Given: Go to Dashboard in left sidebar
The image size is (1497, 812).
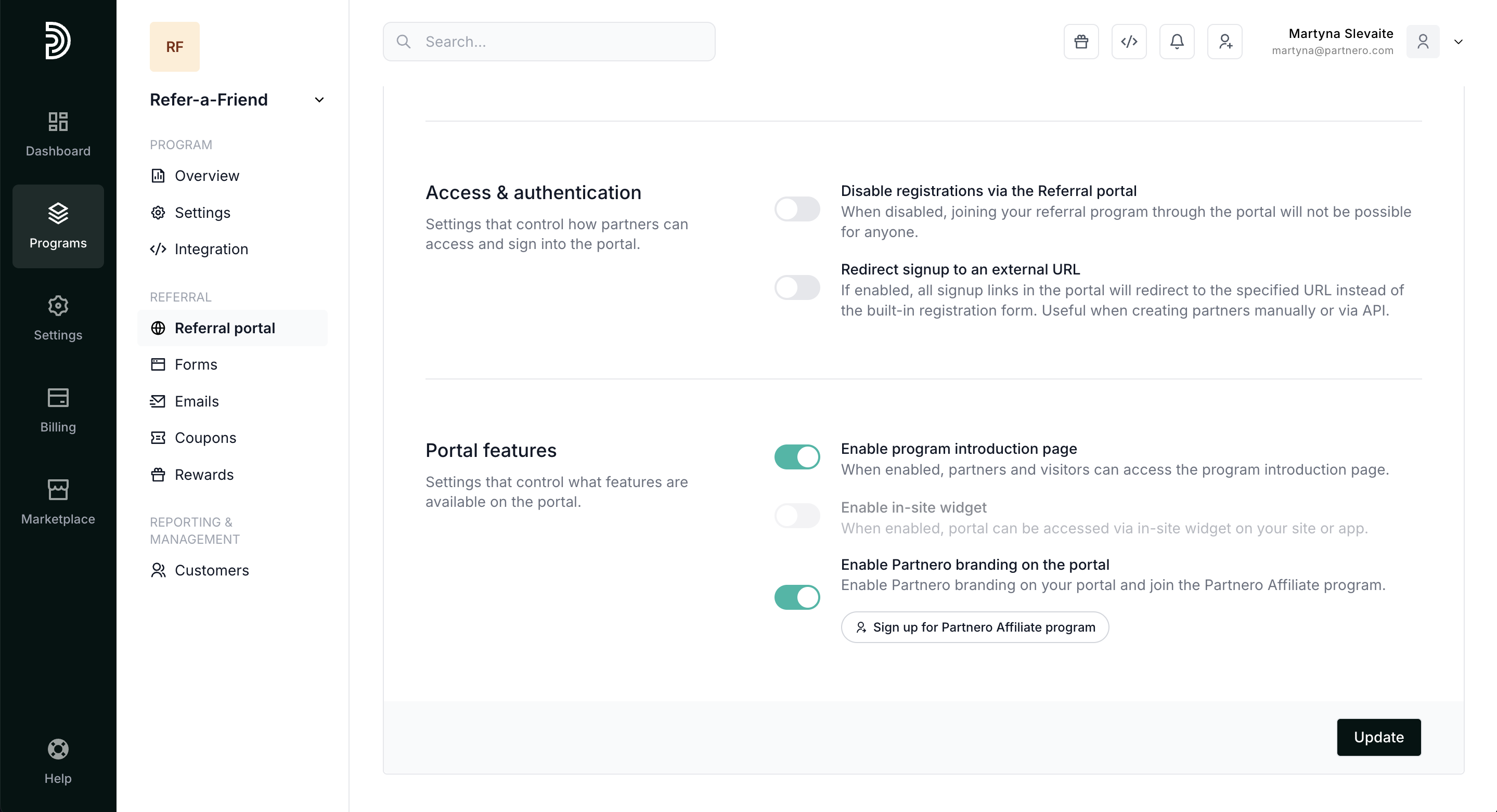Looking at the screenshot, I should pos(58,134).
